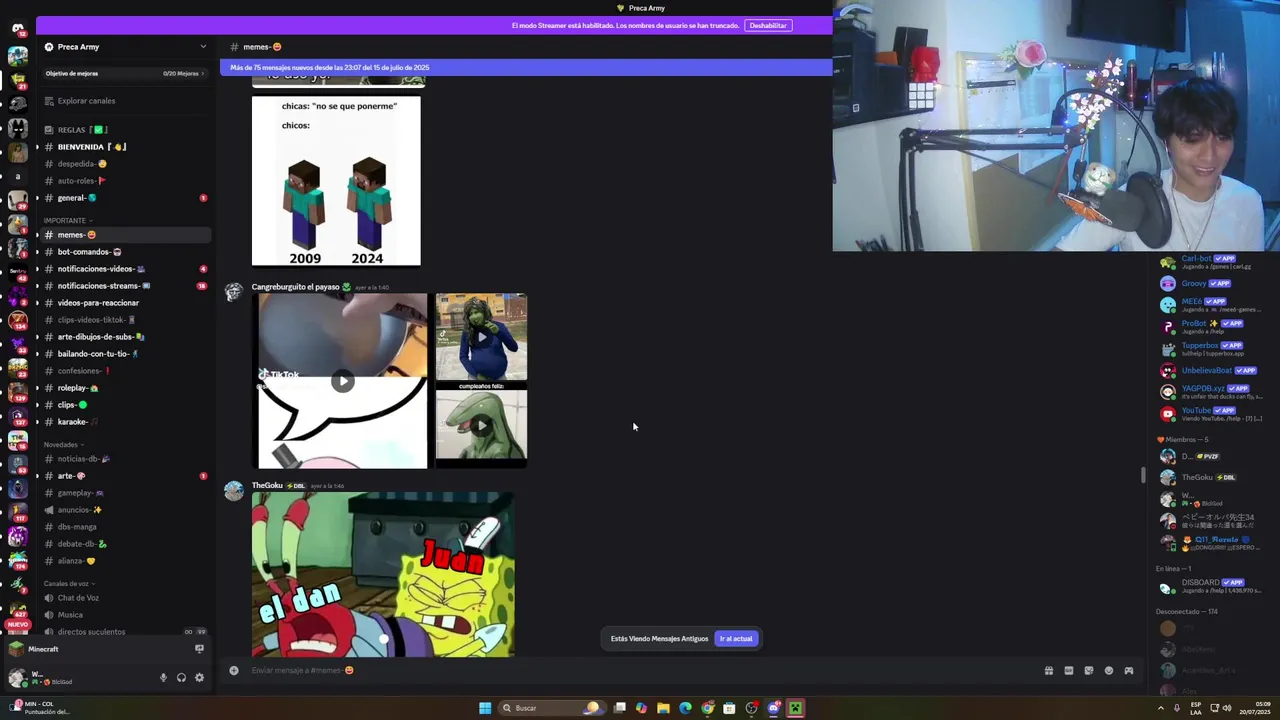Select the memes channel
The image size is (1280, 720).
coord(125,235)
